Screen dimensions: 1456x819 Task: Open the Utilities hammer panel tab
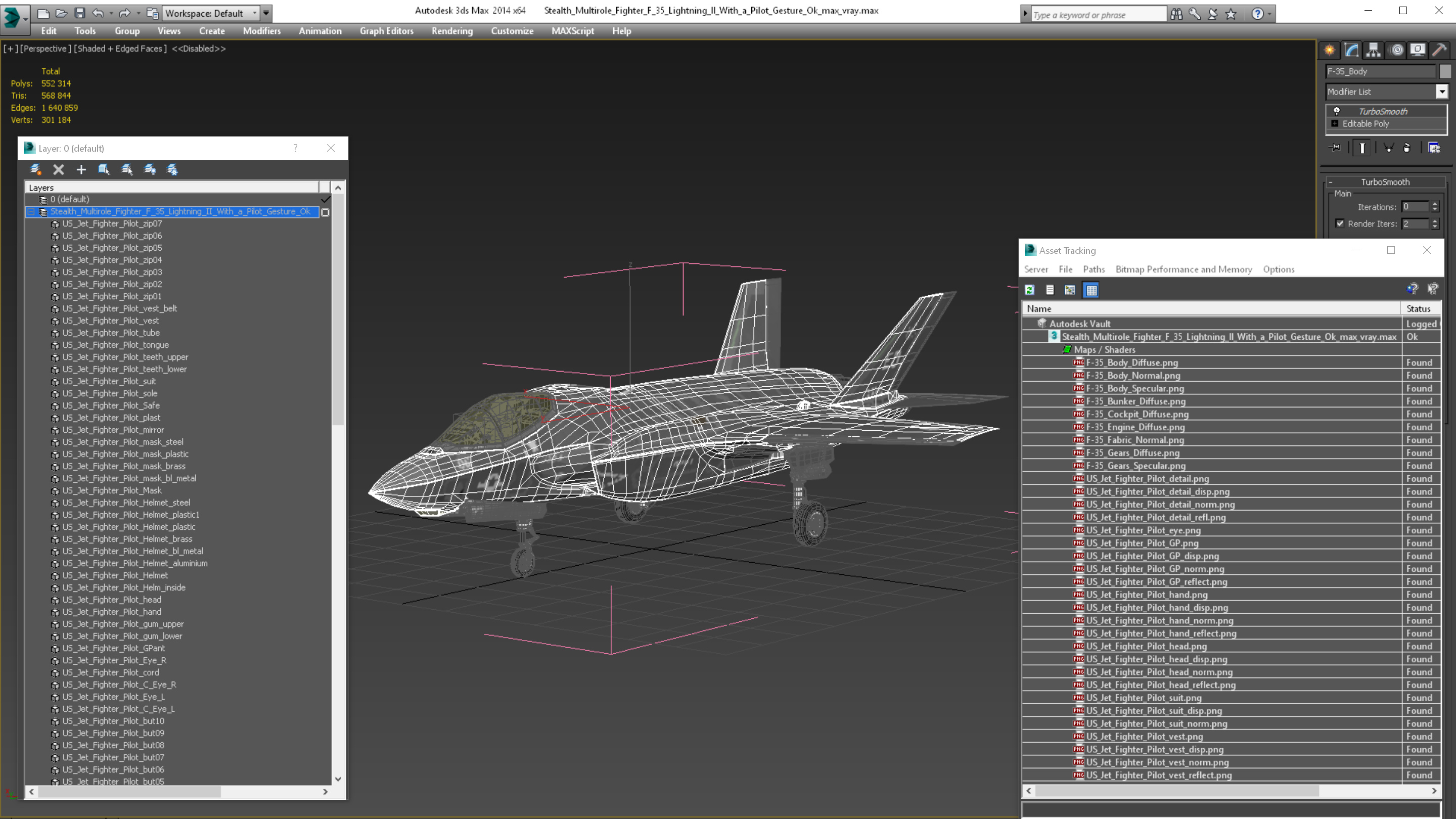click(1440, 50)
